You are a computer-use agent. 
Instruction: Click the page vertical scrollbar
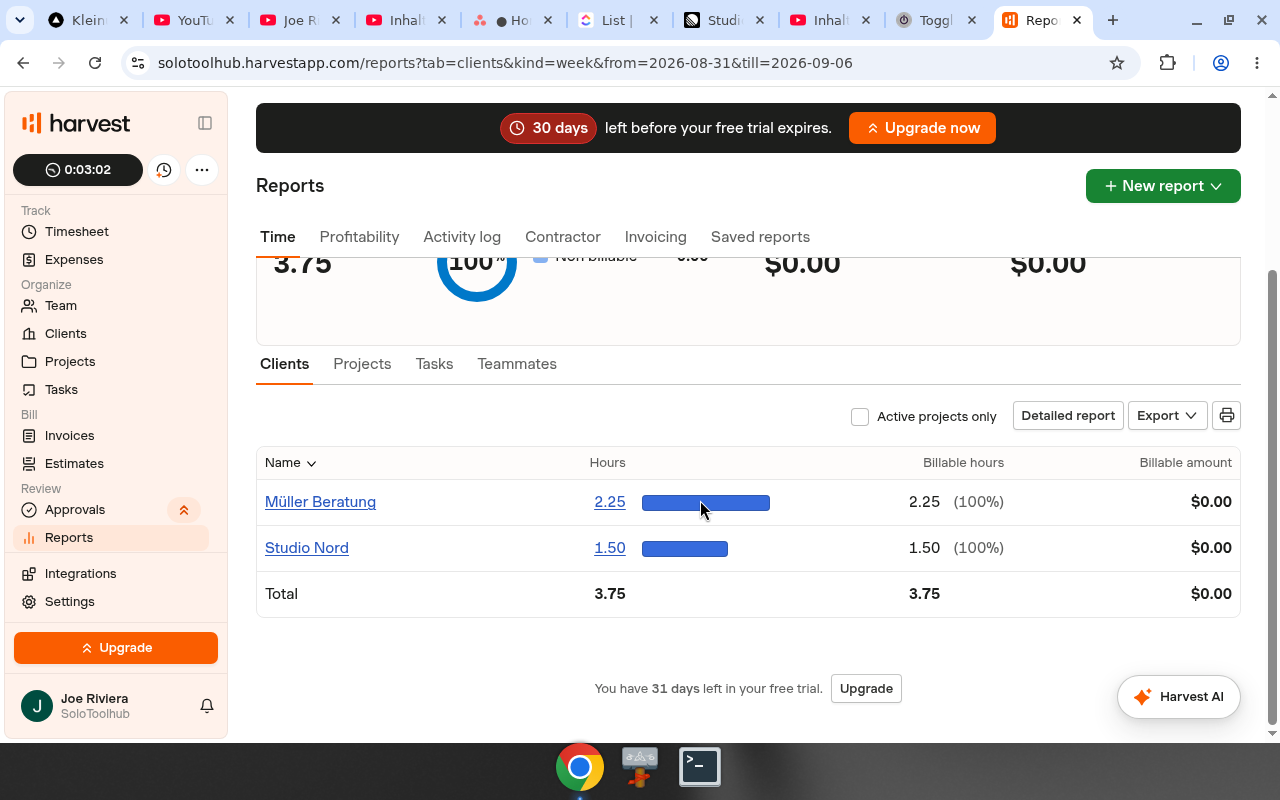click(x=1272, y=497)
